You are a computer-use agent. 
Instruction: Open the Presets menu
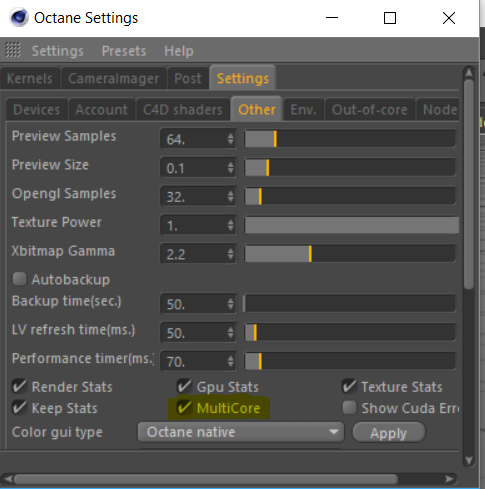124,51
